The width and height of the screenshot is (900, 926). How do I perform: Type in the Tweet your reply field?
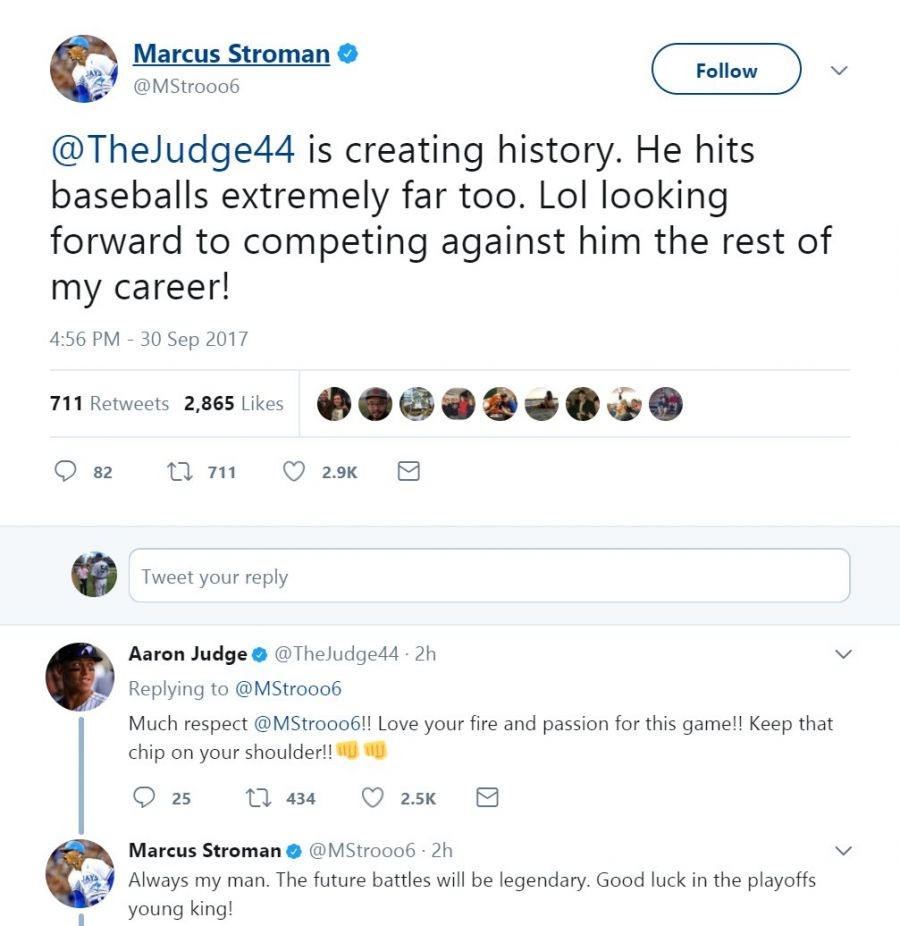pyautogui.click(x=489, y=576)
